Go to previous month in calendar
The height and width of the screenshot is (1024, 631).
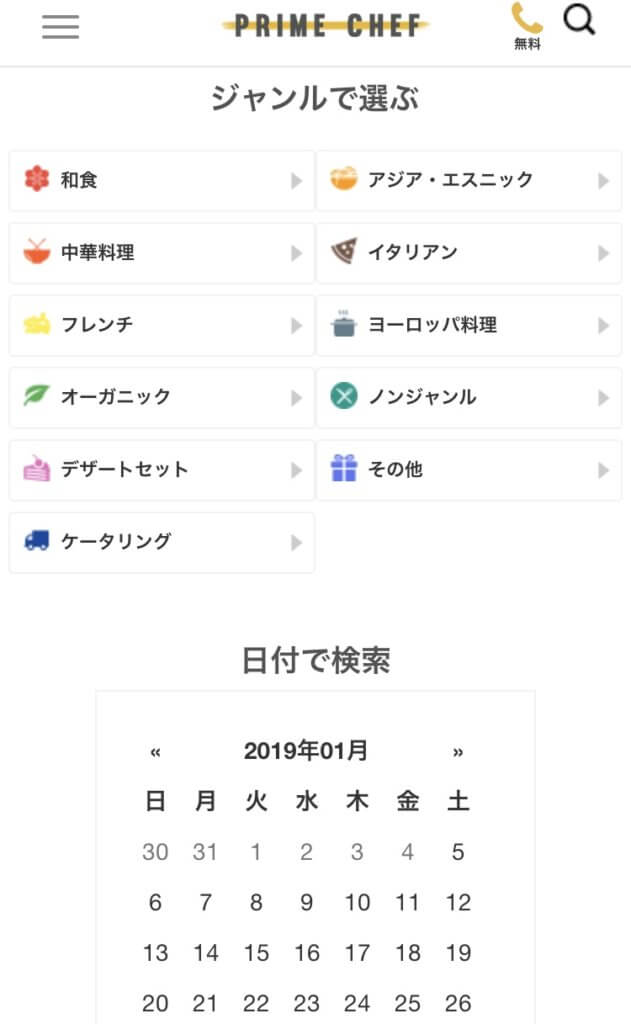click(155, 752)
